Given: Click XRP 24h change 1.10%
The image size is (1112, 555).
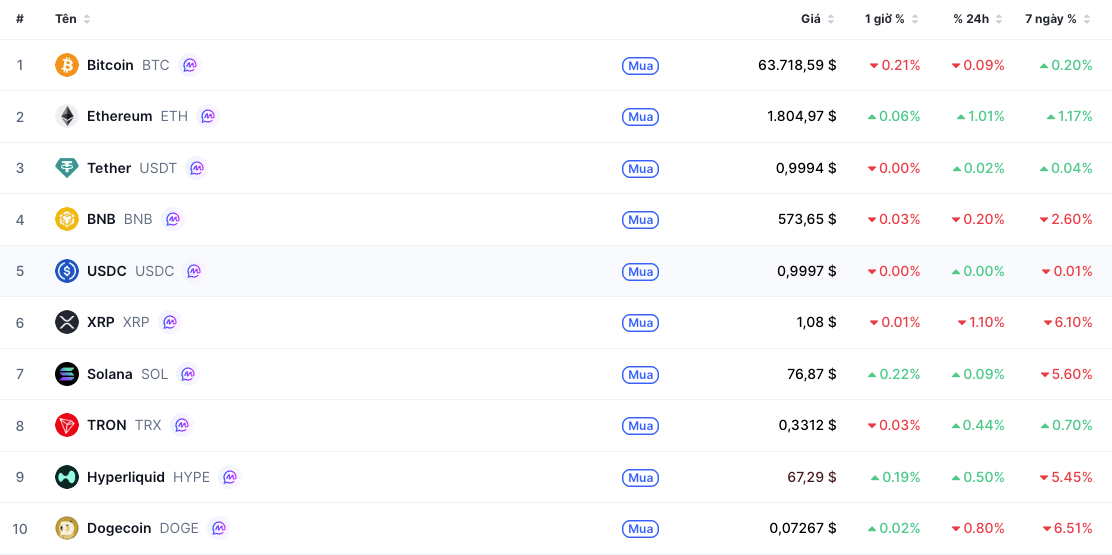Looking at the screenshot, I should tap(981, 323).
